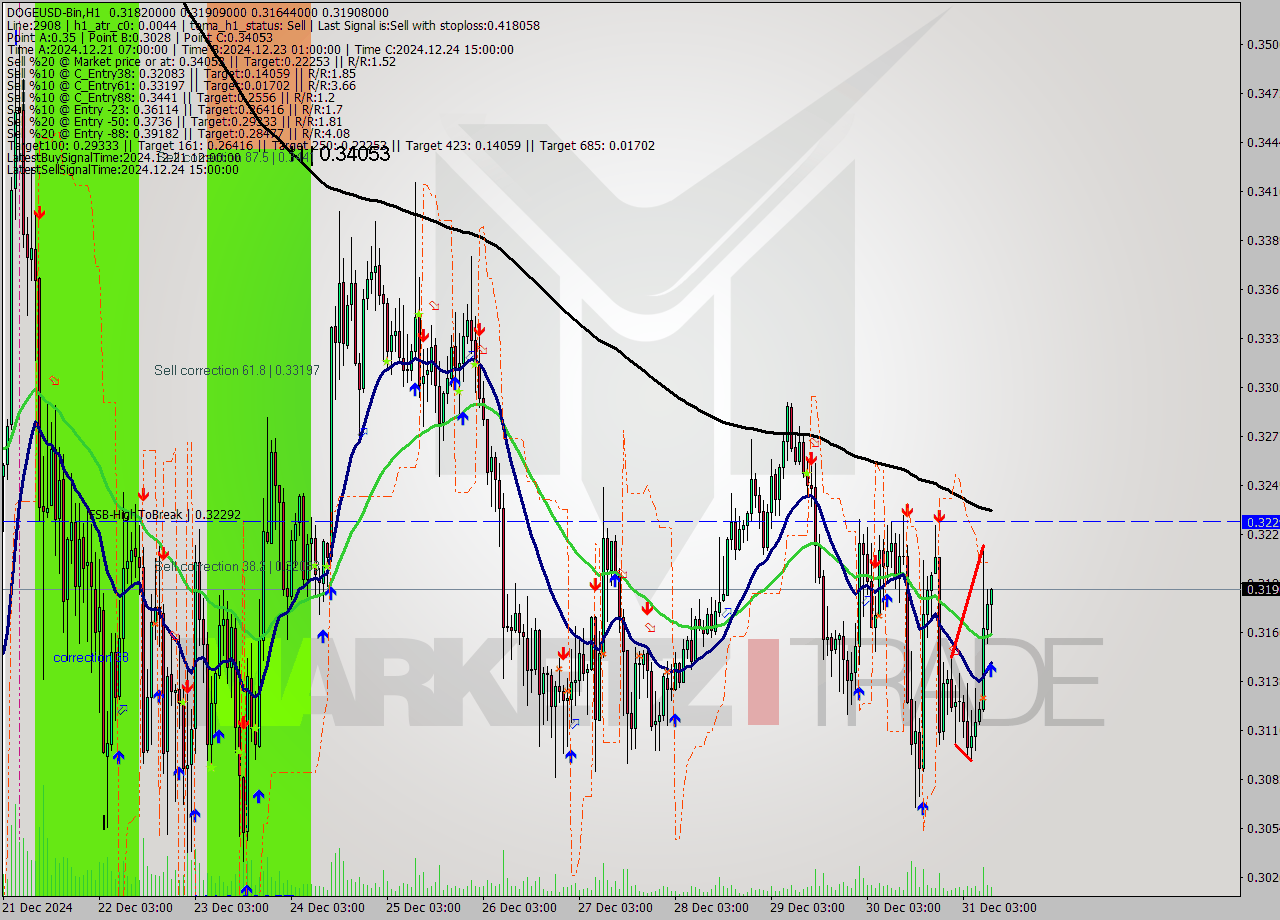Click the '31 Dec 03:00' time label
Screen dimensions: 1280x920
tap(998, 908)
